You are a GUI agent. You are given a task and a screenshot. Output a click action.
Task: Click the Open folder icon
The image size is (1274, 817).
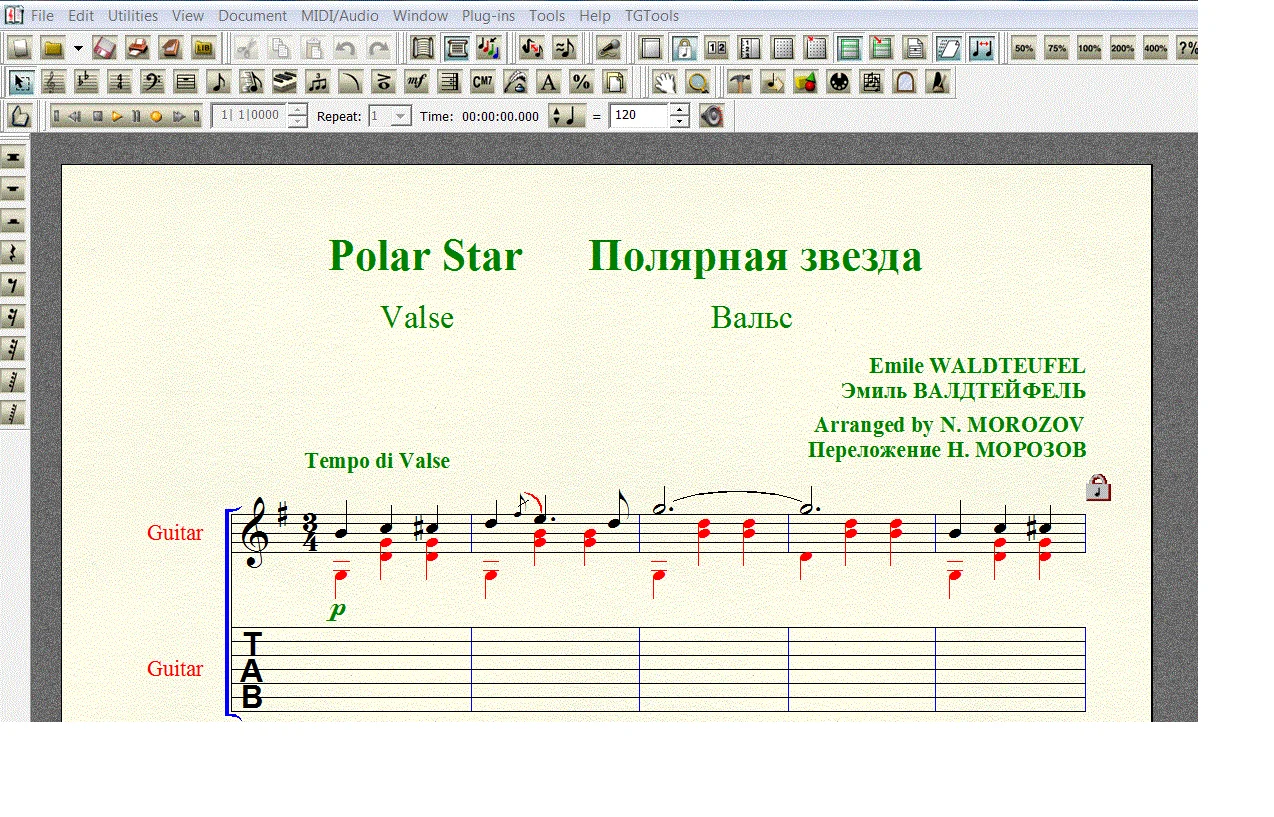click(x=53, y=47)
